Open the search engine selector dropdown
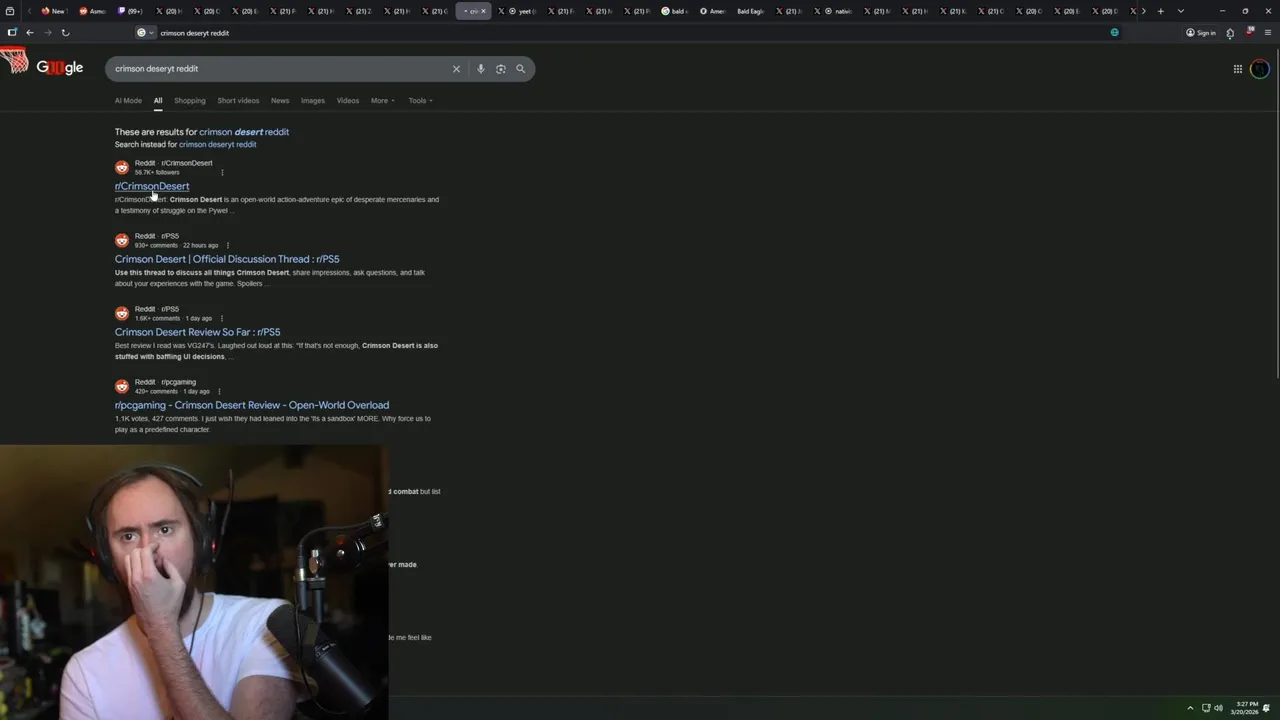 coord(145,32)
